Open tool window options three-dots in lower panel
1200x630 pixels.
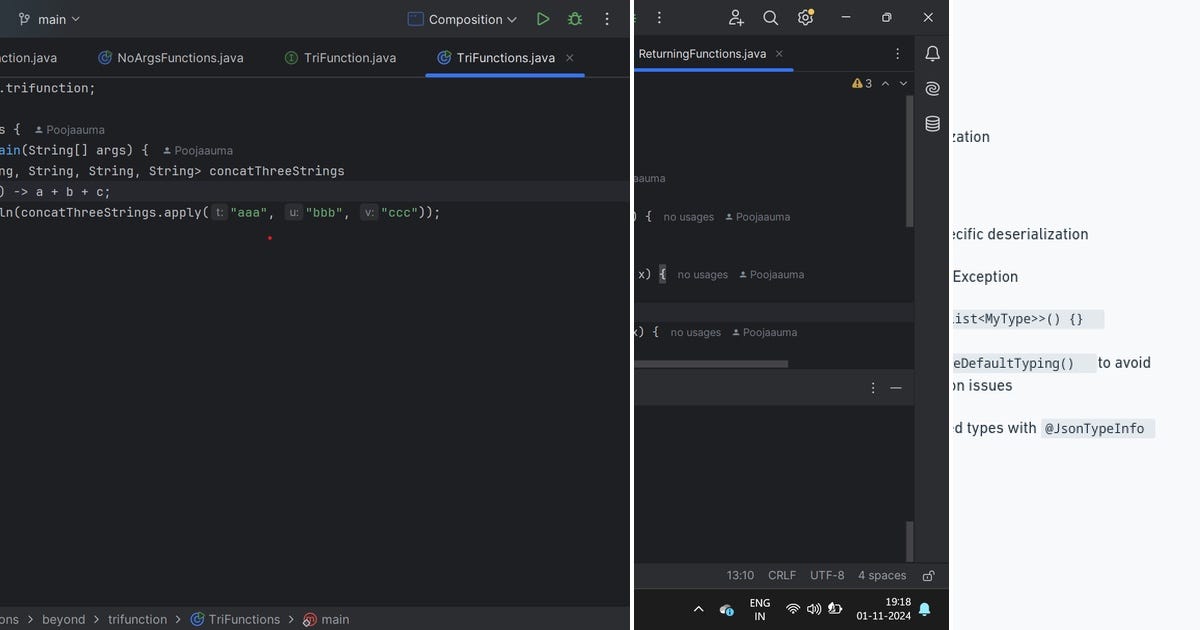(873, 387)
